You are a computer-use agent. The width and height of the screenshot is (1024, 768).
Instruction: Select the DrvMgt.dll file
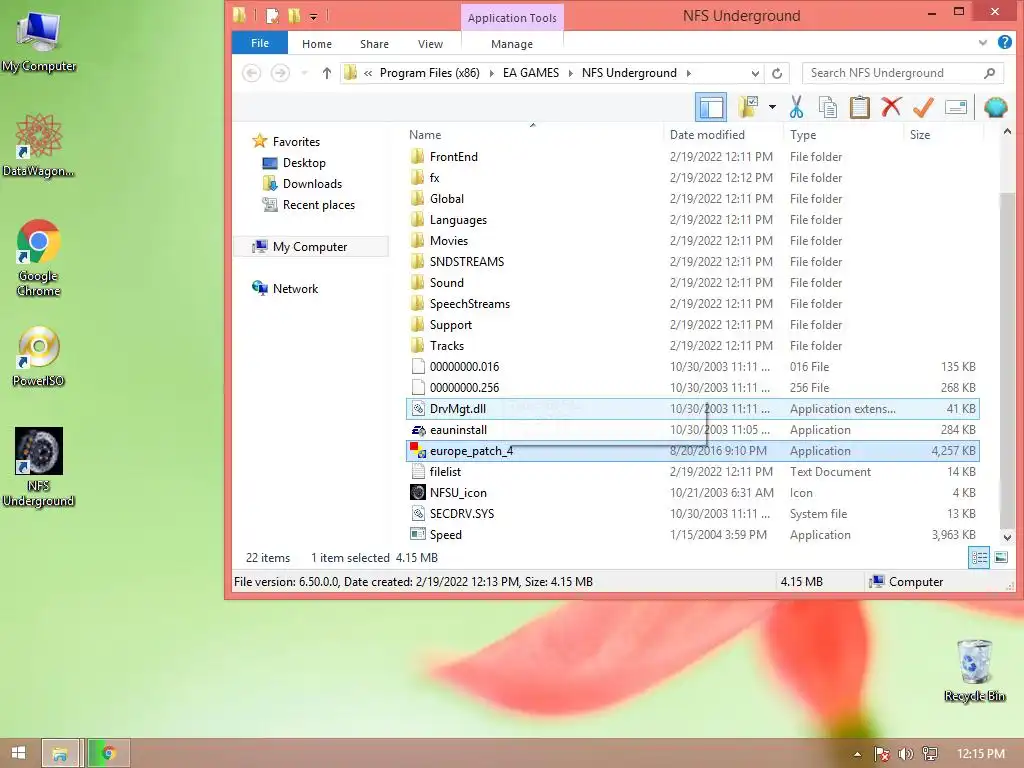tap(692, 409)
